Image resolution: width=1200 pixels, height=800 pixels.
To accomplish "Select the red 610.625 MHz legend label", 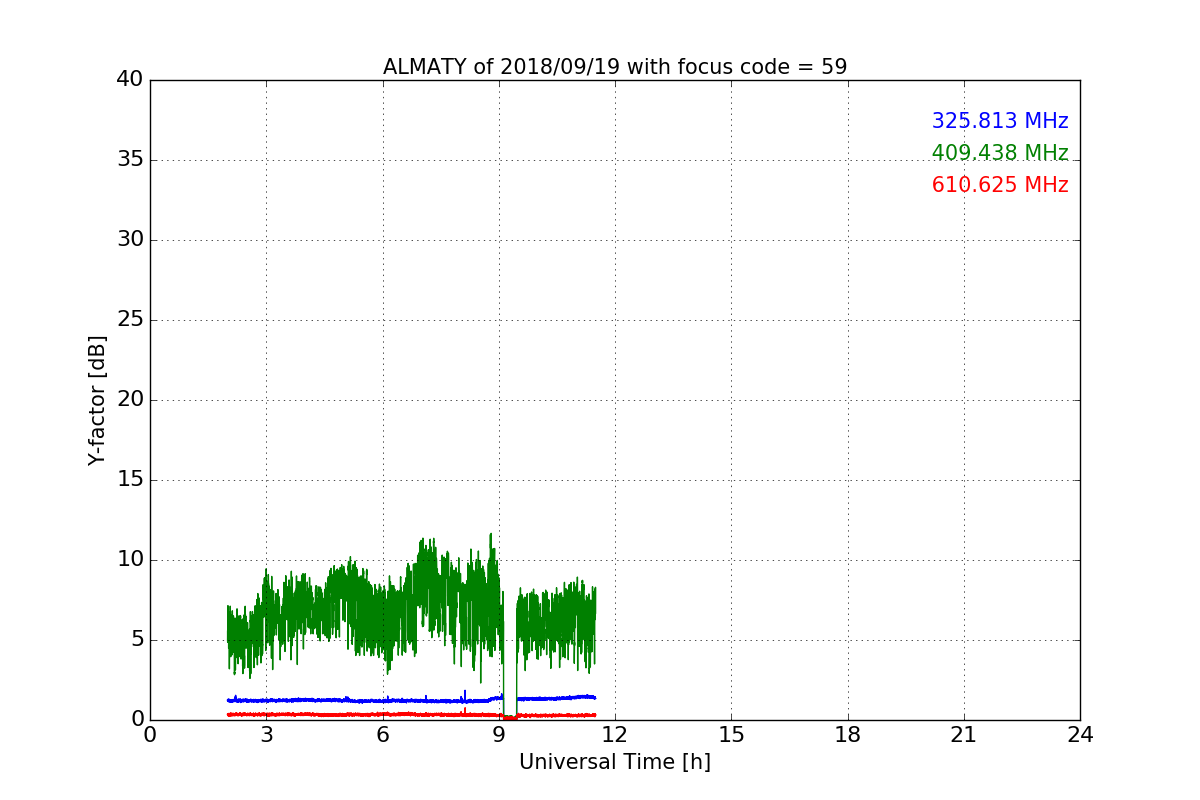I will tap(999, 185).
